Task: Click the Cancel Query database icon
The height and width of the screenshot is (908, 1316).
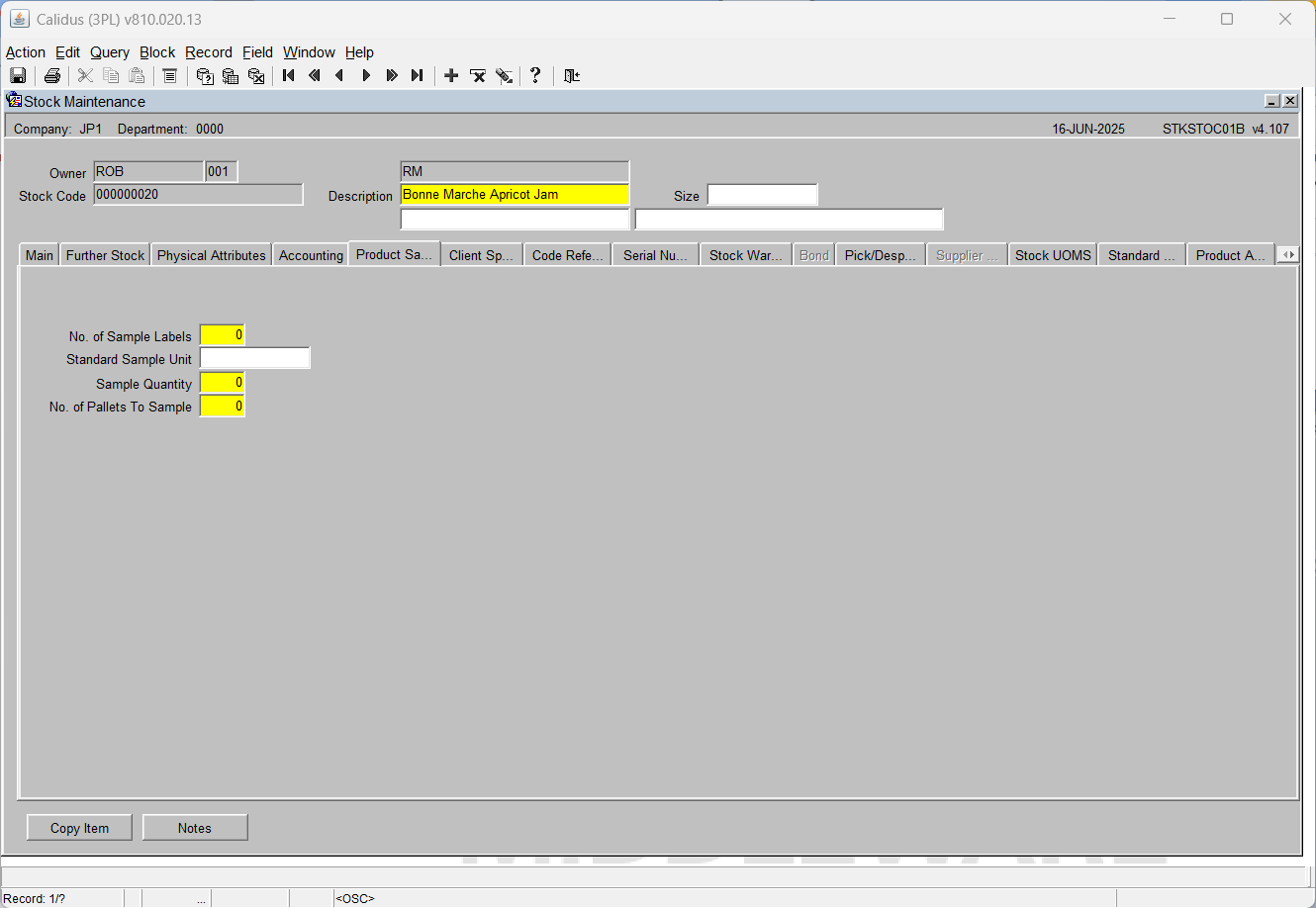Action: pyautogui.click(x=256, y=76)
